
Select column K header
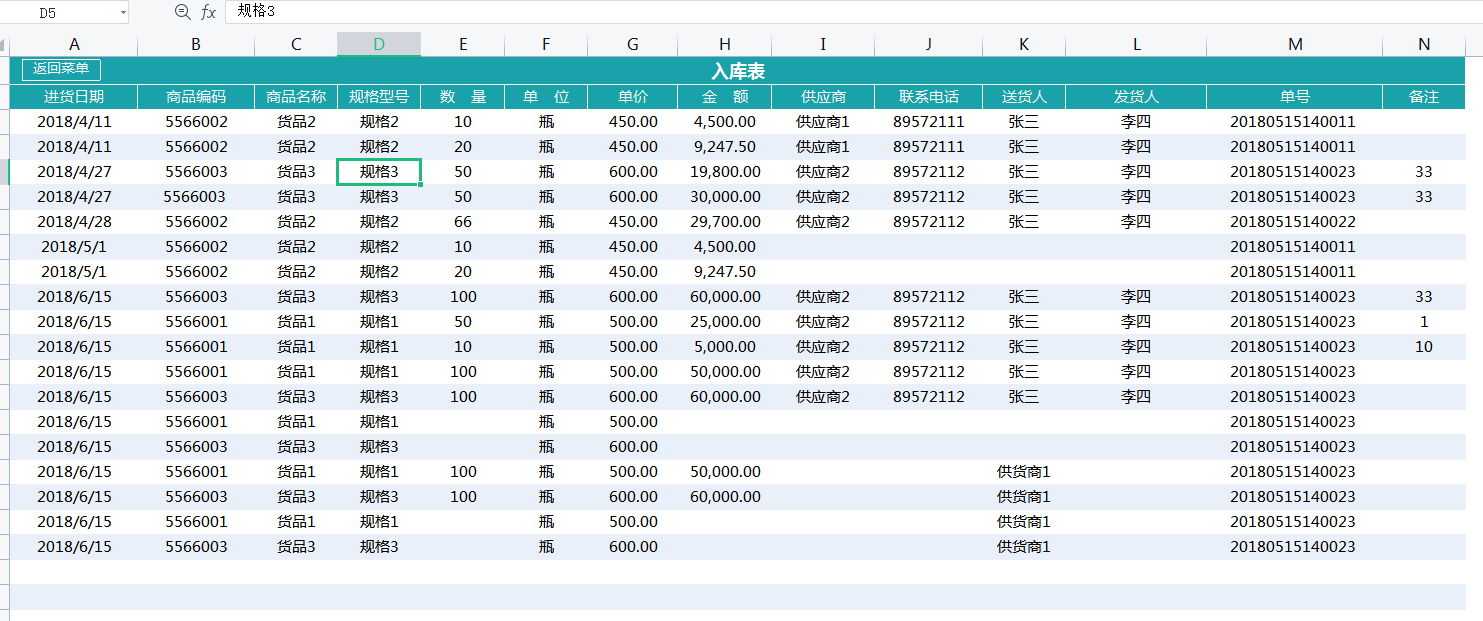1024,44
